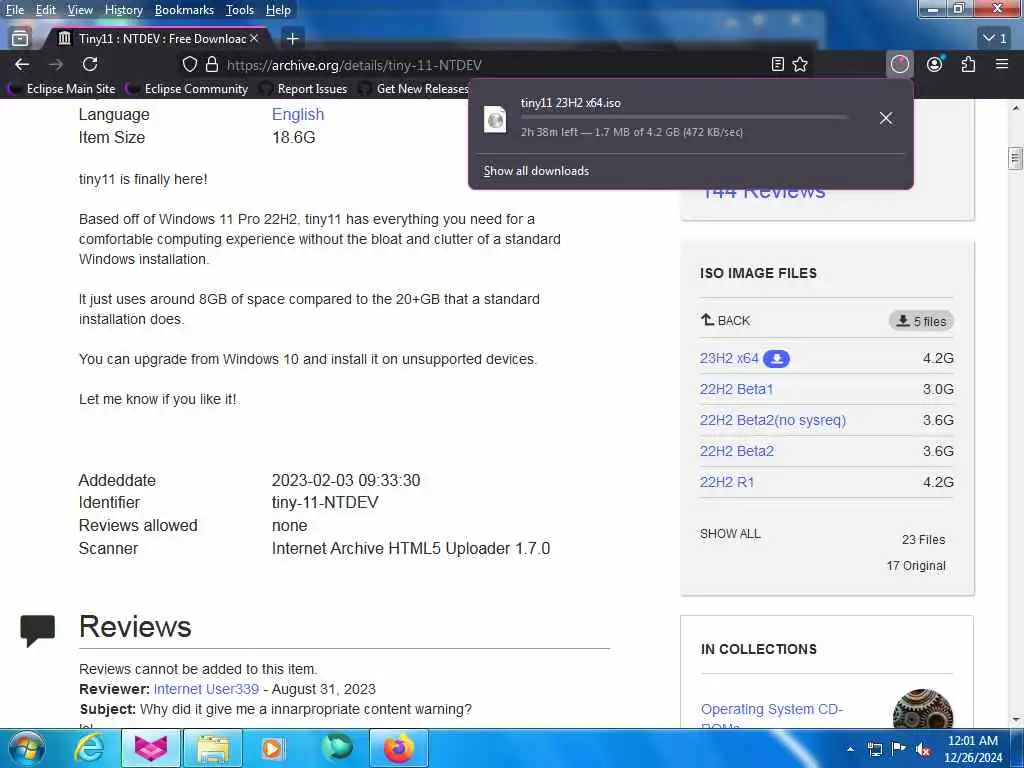Screen dimensions: 1024x768
Task: Open Report Issues bookmark
Action: (304, 88)
